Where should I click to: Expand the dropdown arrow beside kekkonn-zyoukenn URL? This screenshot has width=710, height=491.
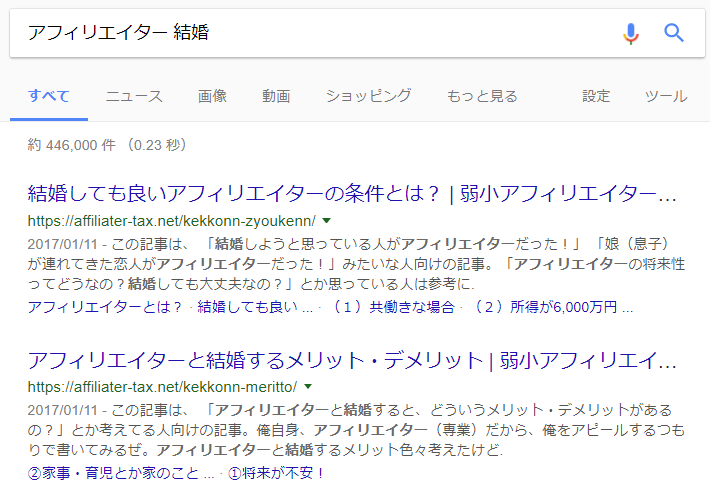(326, 220)
